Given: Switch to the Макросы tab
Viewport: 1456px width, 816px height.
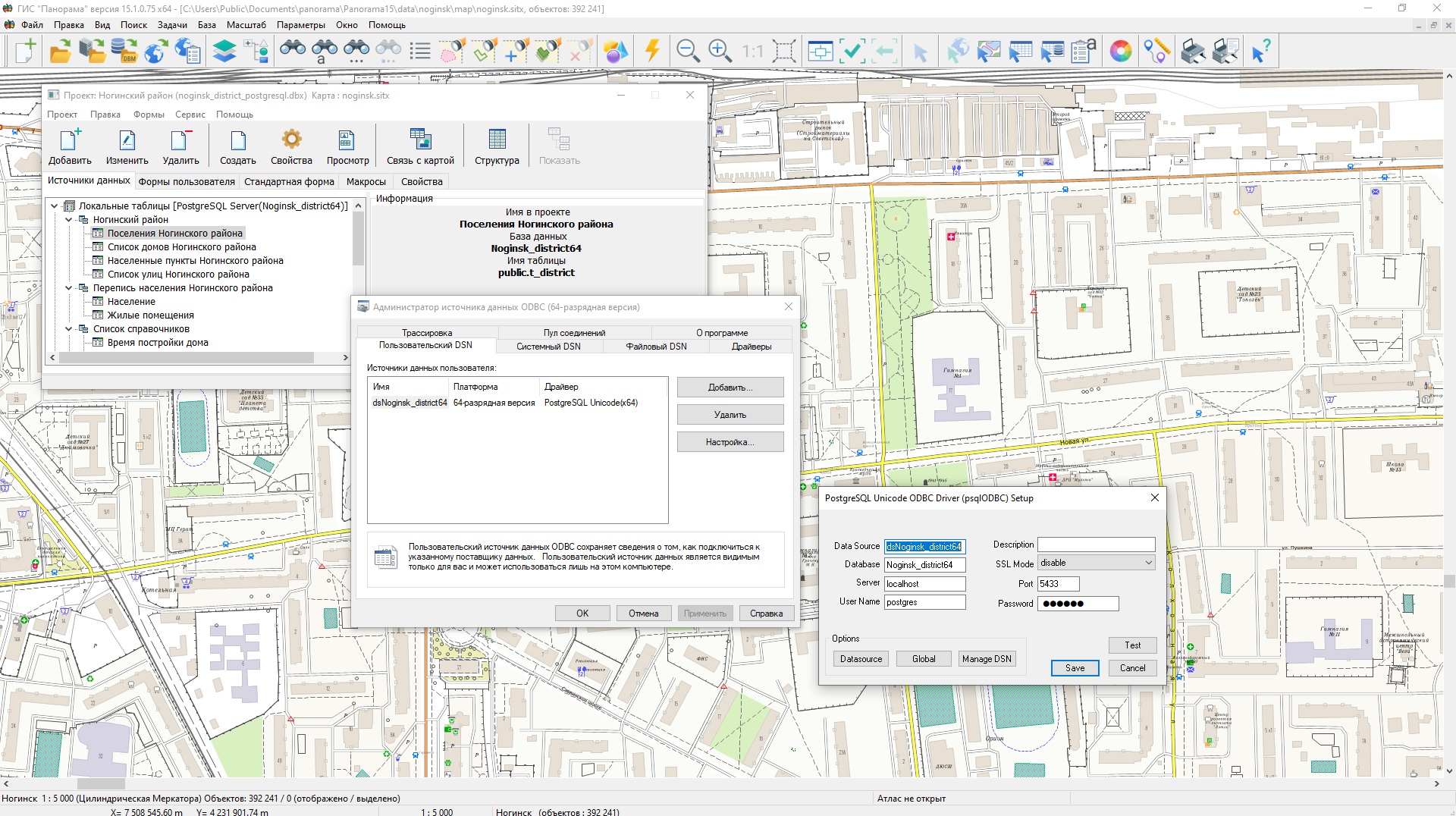Looking at the screenshot, I should point(366,181).
